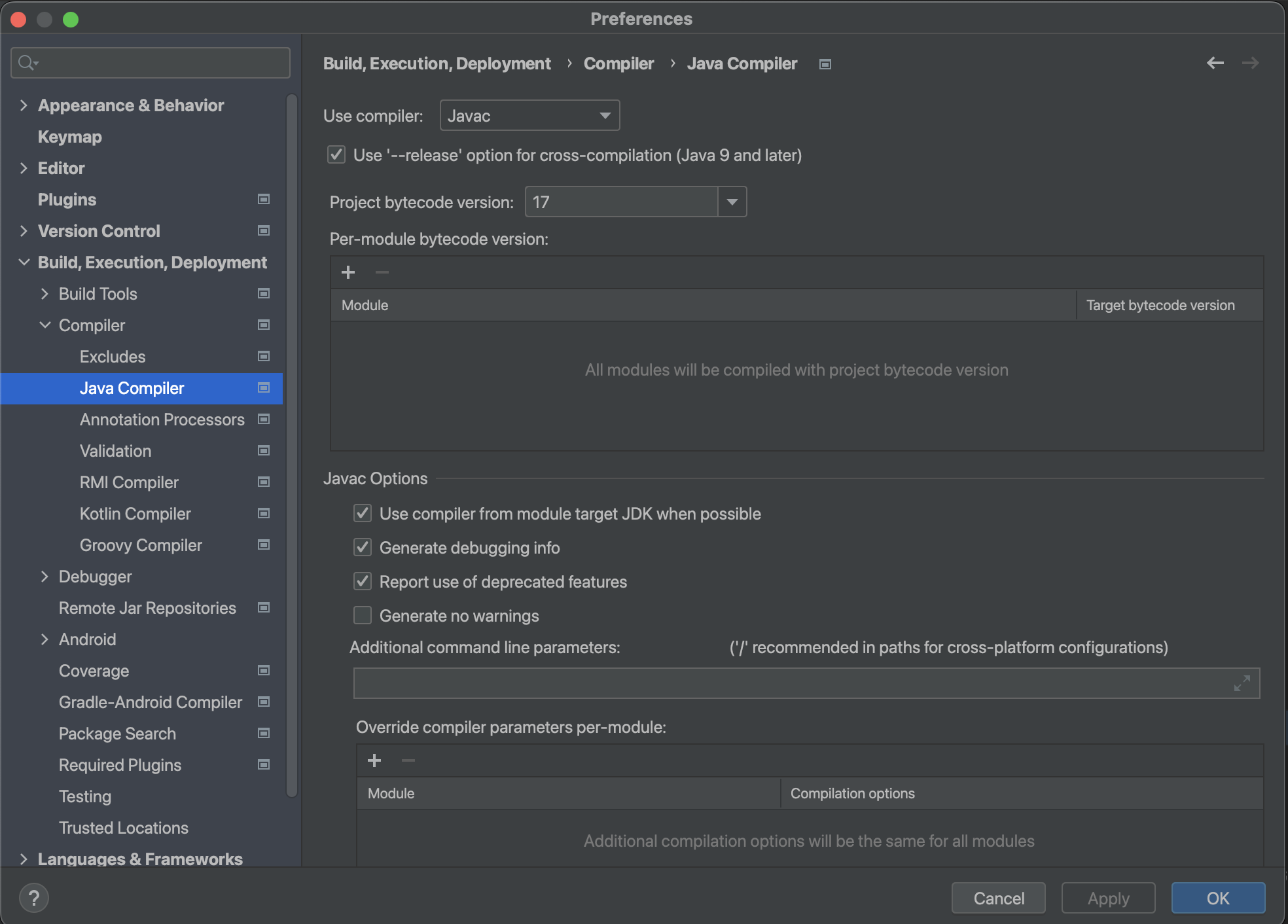Open the Use compiler Javac dropdown

tap(529, 116)
